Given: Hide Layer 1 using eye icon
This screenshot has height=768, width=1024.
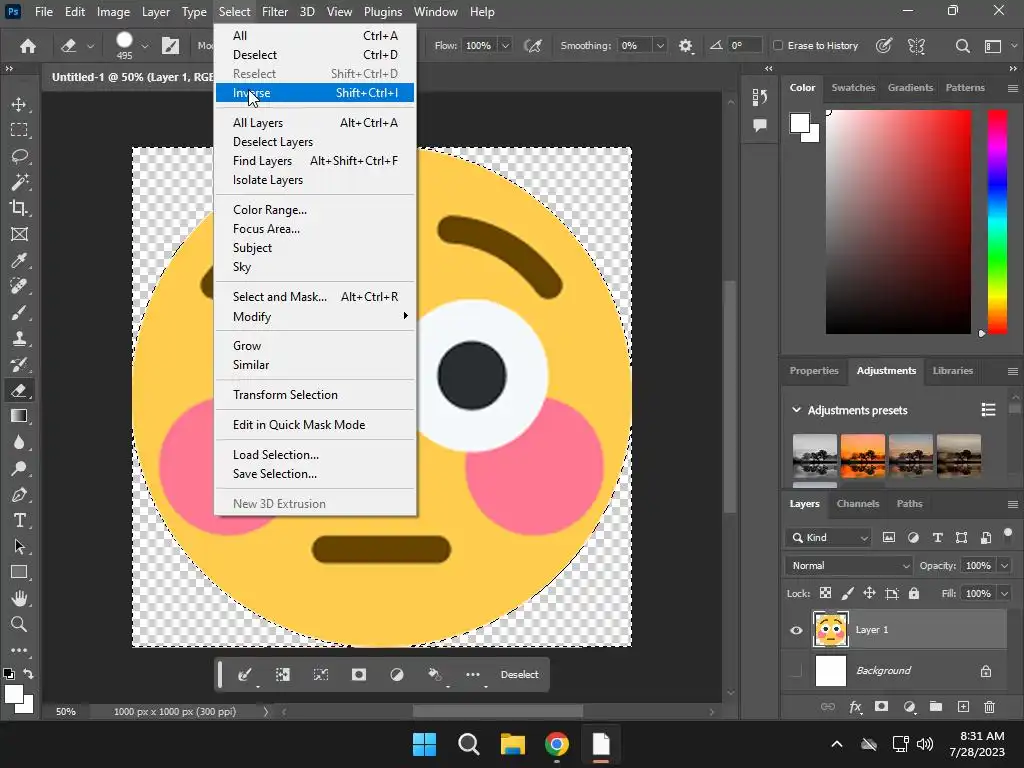Looking at the screenshot, I should pos(796,630).
